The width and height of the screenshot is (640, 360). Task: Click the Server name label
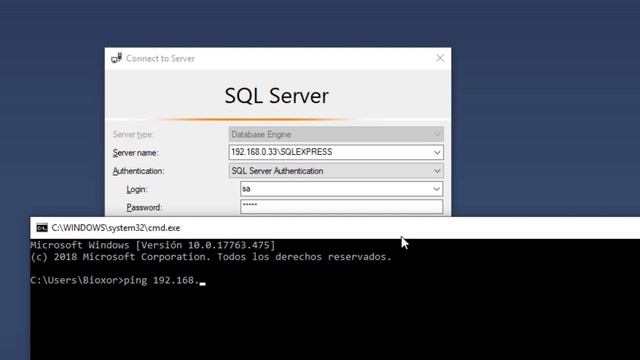tap(136, 153)
